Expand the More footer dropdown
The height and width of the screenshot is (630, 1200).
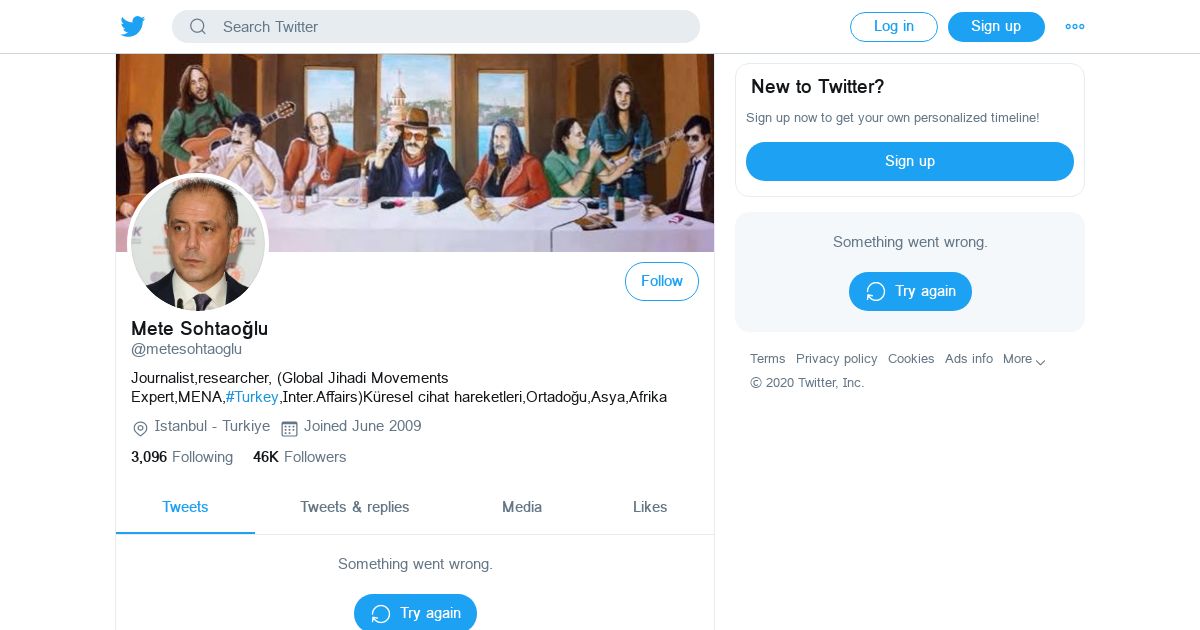pos(1025,360)
